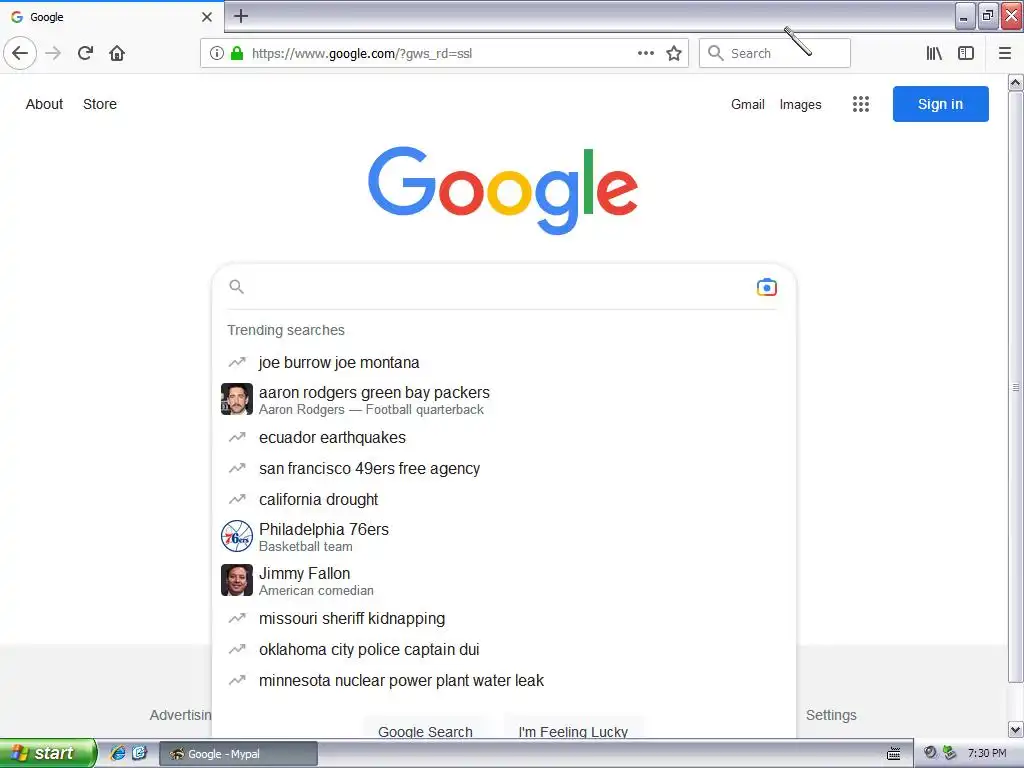Click trending arrow beside california drought
Screen dimensions: 1024x768
pyautogui.click(x=237, y=499)
